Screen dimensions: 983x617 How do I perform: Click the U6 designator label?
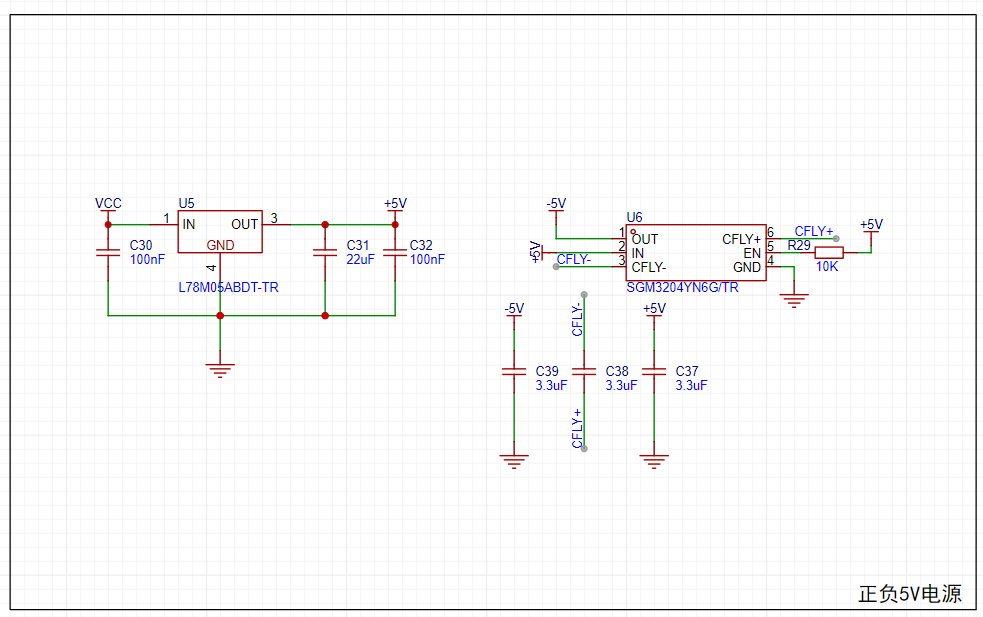(634, 217)
